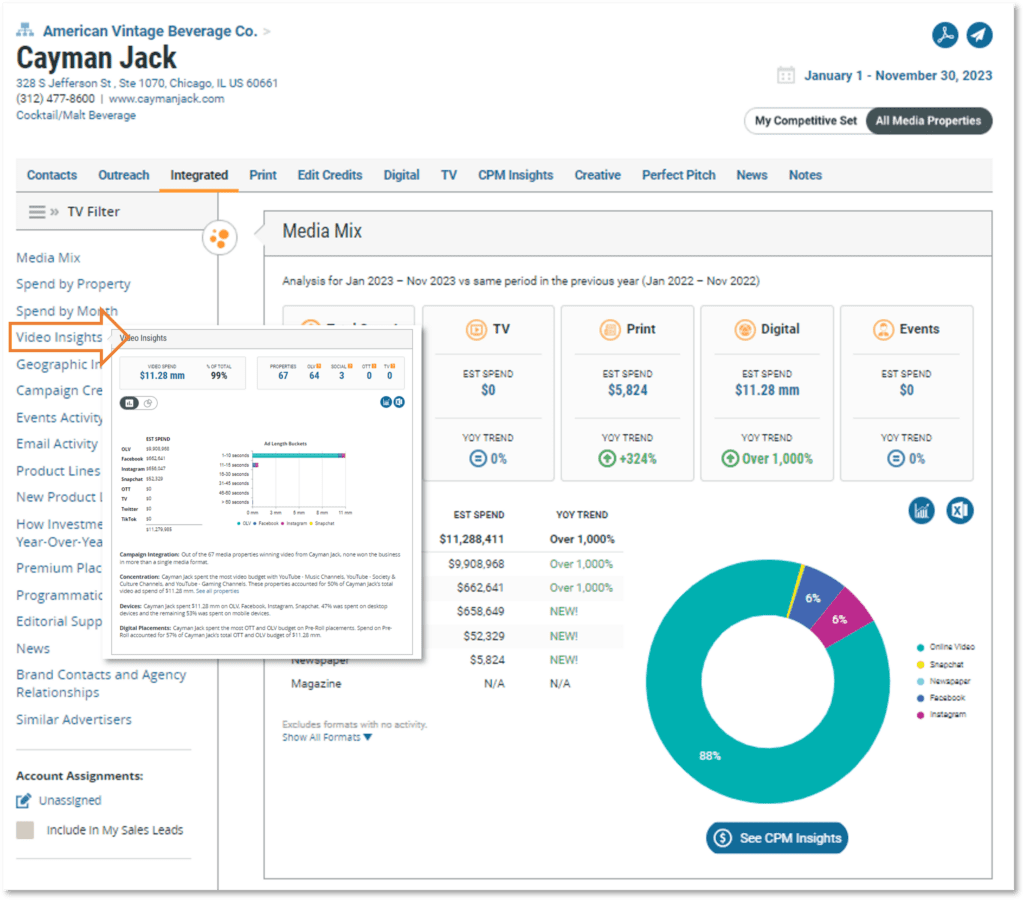The height and width of the screenshot is (900, 1024).
Task: Open the top TV tab
Action: [449, 175]
